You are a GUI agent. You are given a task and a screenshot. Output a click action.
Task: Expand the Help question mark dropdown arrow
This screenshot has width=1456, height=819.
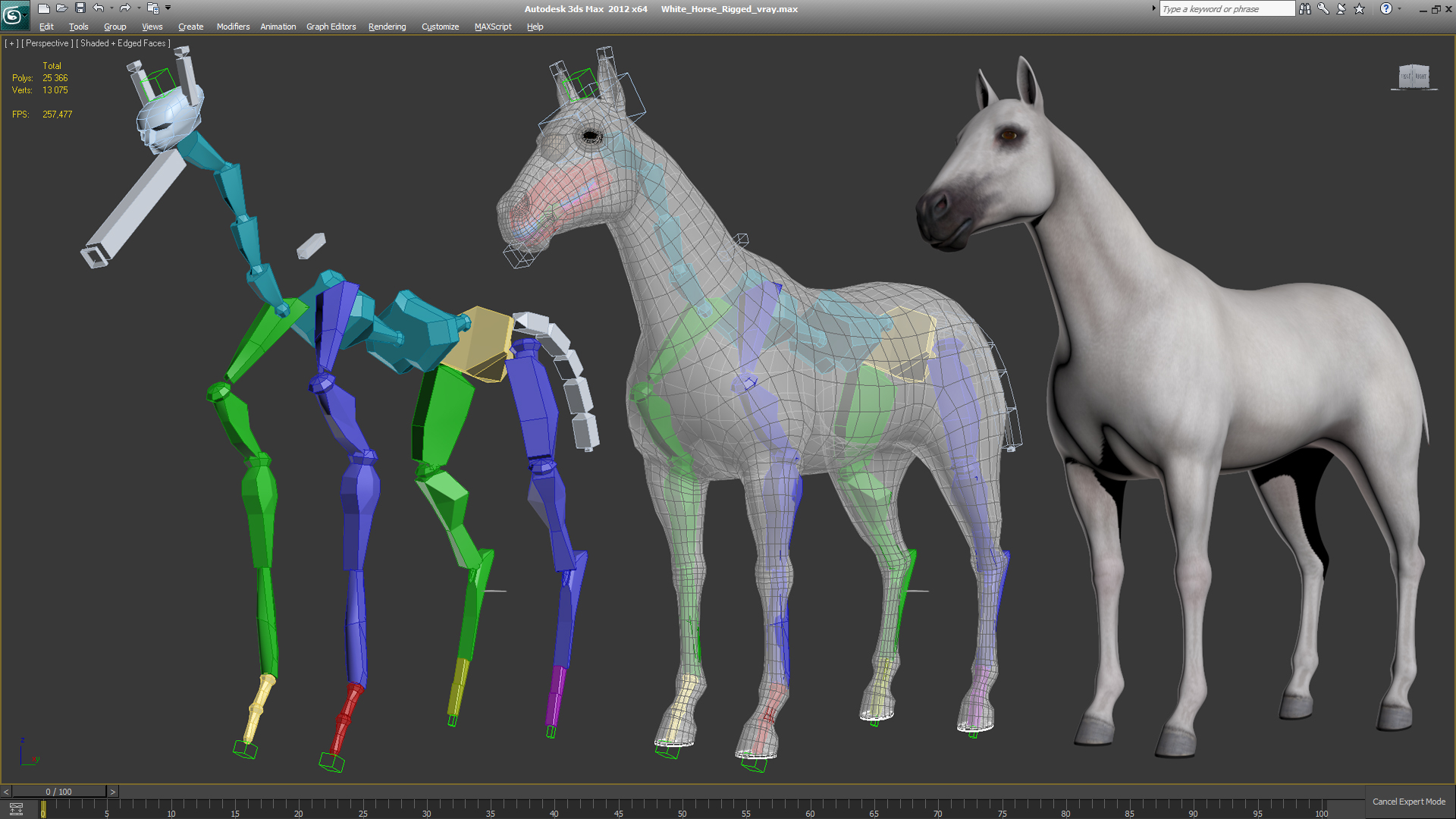1400,9
